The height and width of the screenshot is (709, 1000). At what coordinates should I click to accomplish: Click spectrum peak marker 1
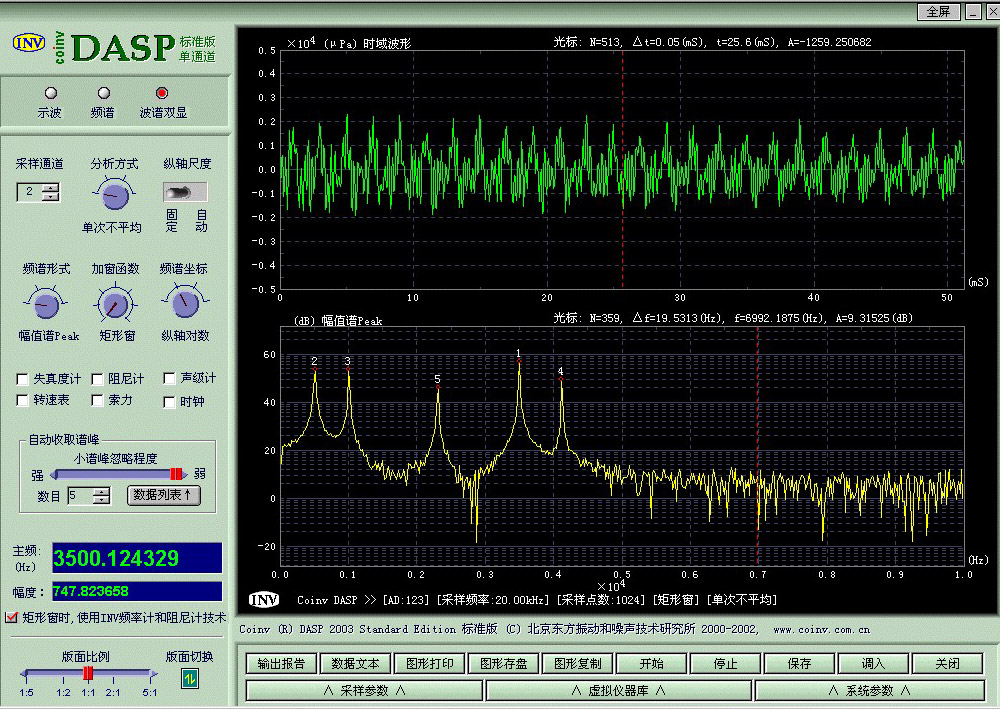pyautogui.click(x=519, y=361)
